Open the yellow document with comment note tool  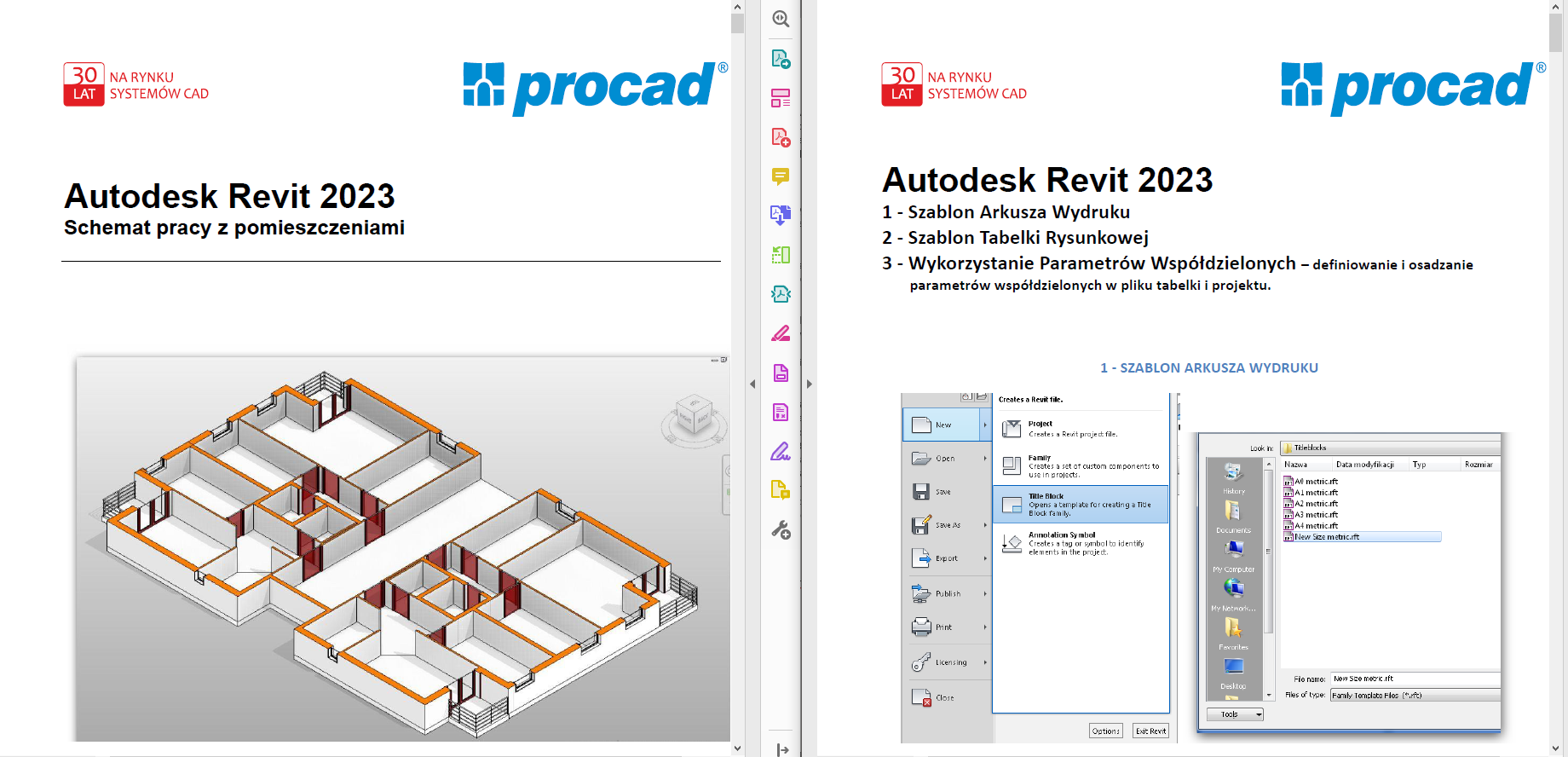(781, 490)
